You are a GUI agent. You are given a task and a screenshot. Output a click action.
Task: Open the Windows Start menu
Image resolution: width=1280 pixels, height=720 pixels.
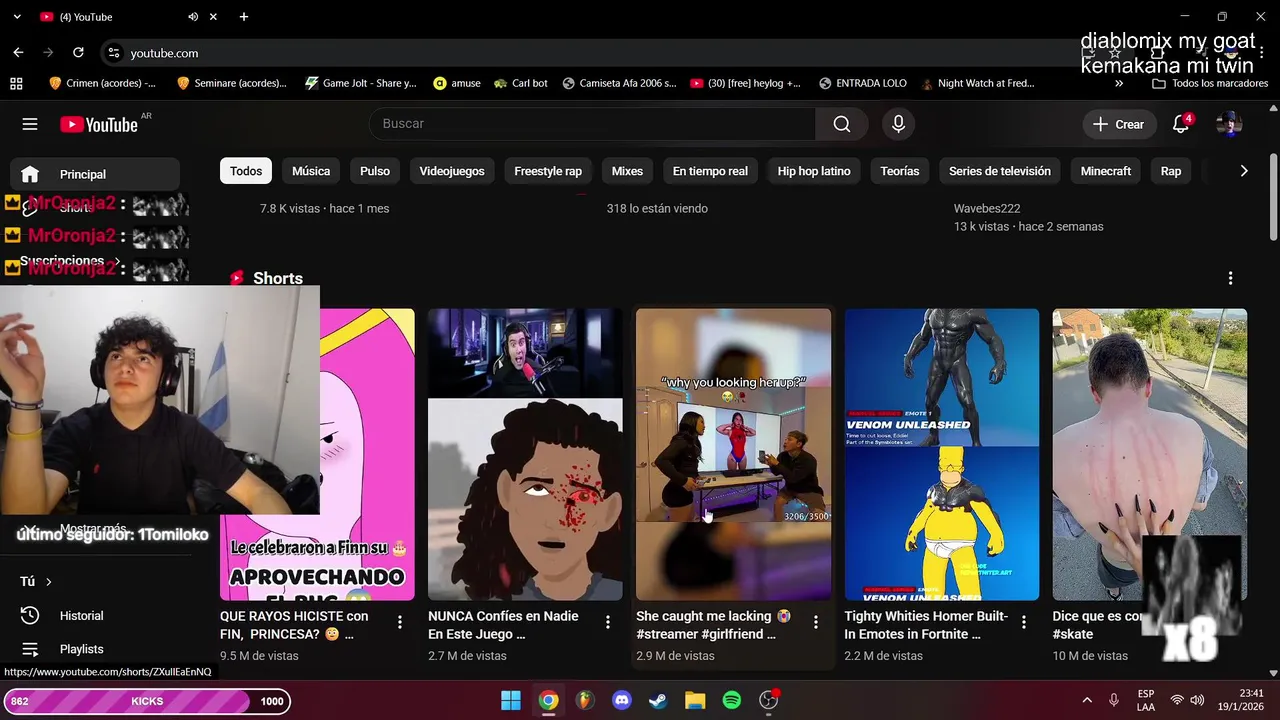coord(511,701)
